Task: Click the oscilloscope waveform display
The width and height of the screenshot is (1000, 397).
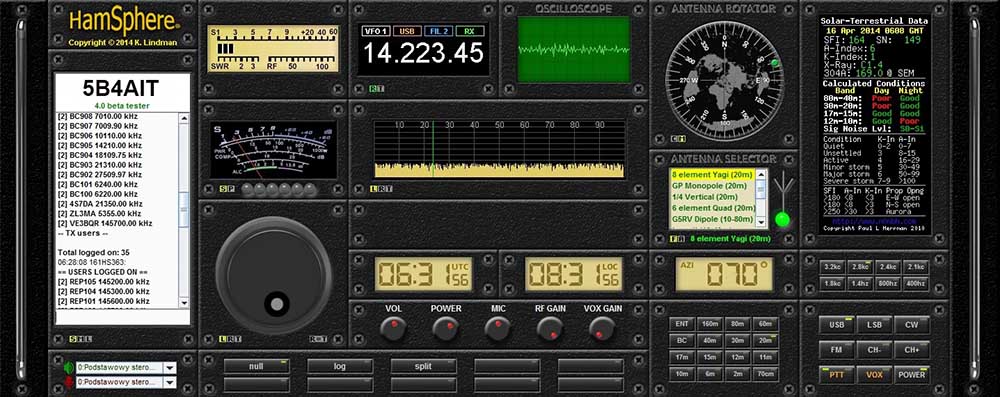Action: point(573,50)
